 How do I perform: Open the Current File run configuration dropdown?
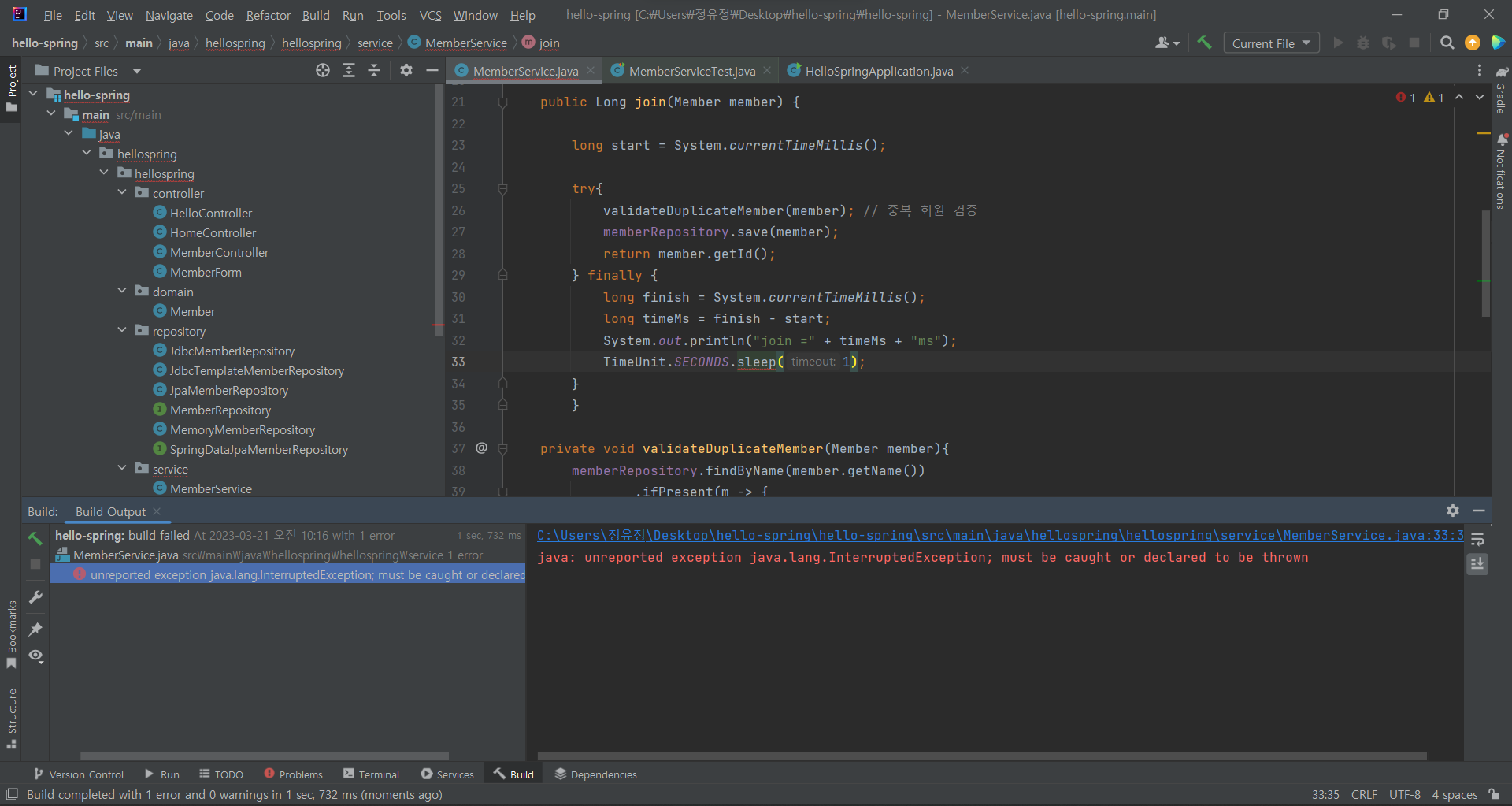coord(1271,43)
